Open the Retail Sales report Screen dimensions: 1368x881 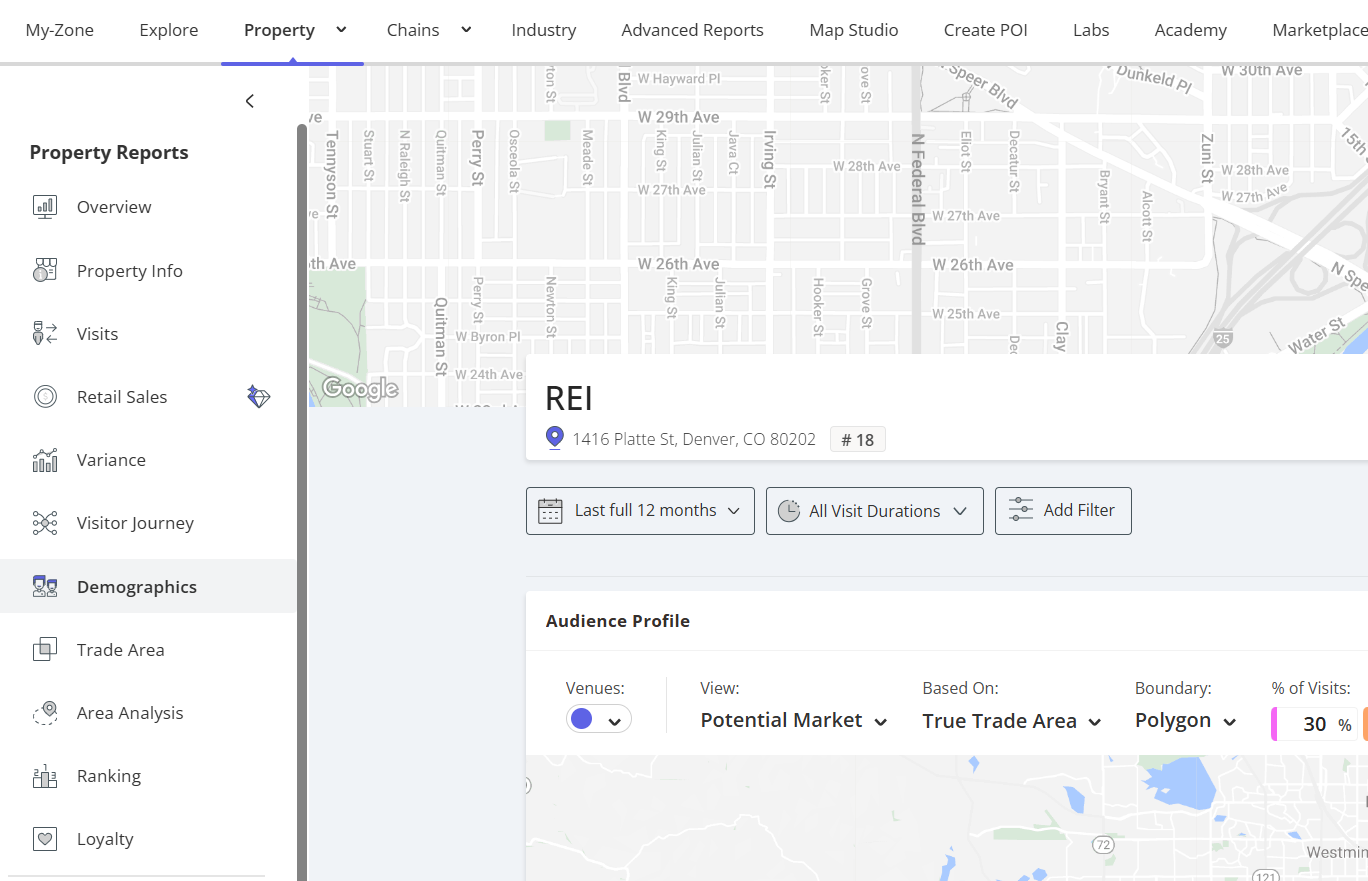122,397
